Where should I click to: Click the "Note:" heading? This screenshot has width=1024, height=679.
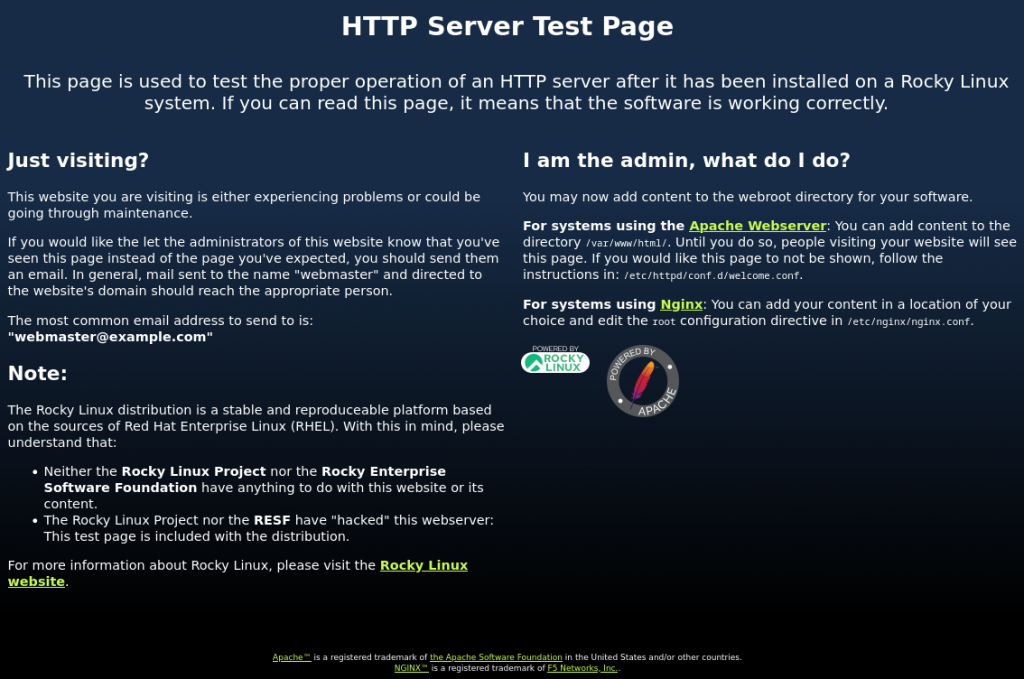click(x=37, y=373)
